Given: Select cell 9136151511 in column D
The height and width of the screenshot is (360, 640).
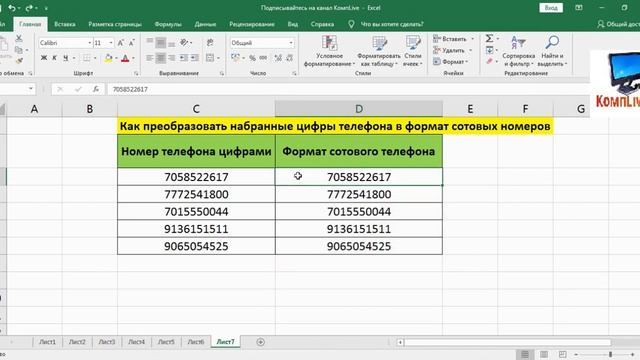Looking at the screenshot, I should coord(359,229).
